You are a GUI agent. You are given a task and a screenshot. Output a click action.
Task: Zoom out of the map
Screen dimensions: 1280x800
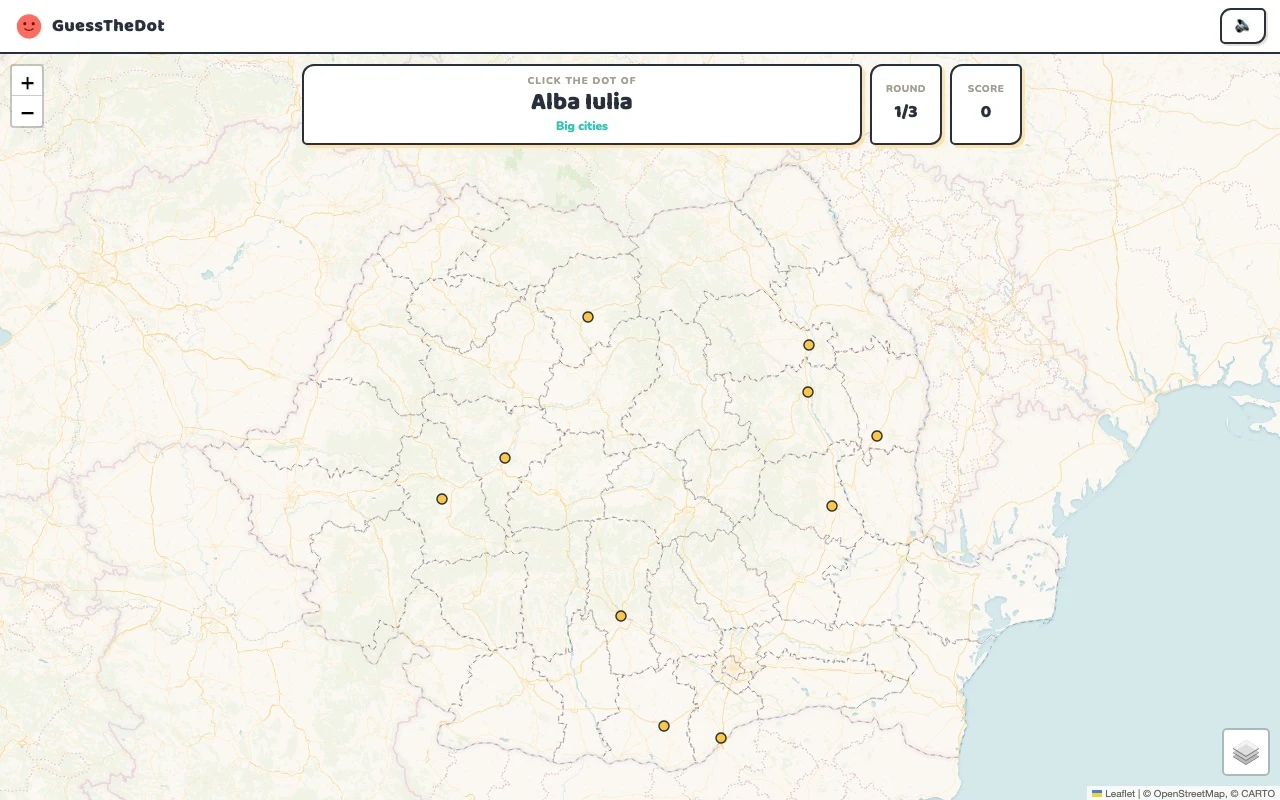[27, 113]
